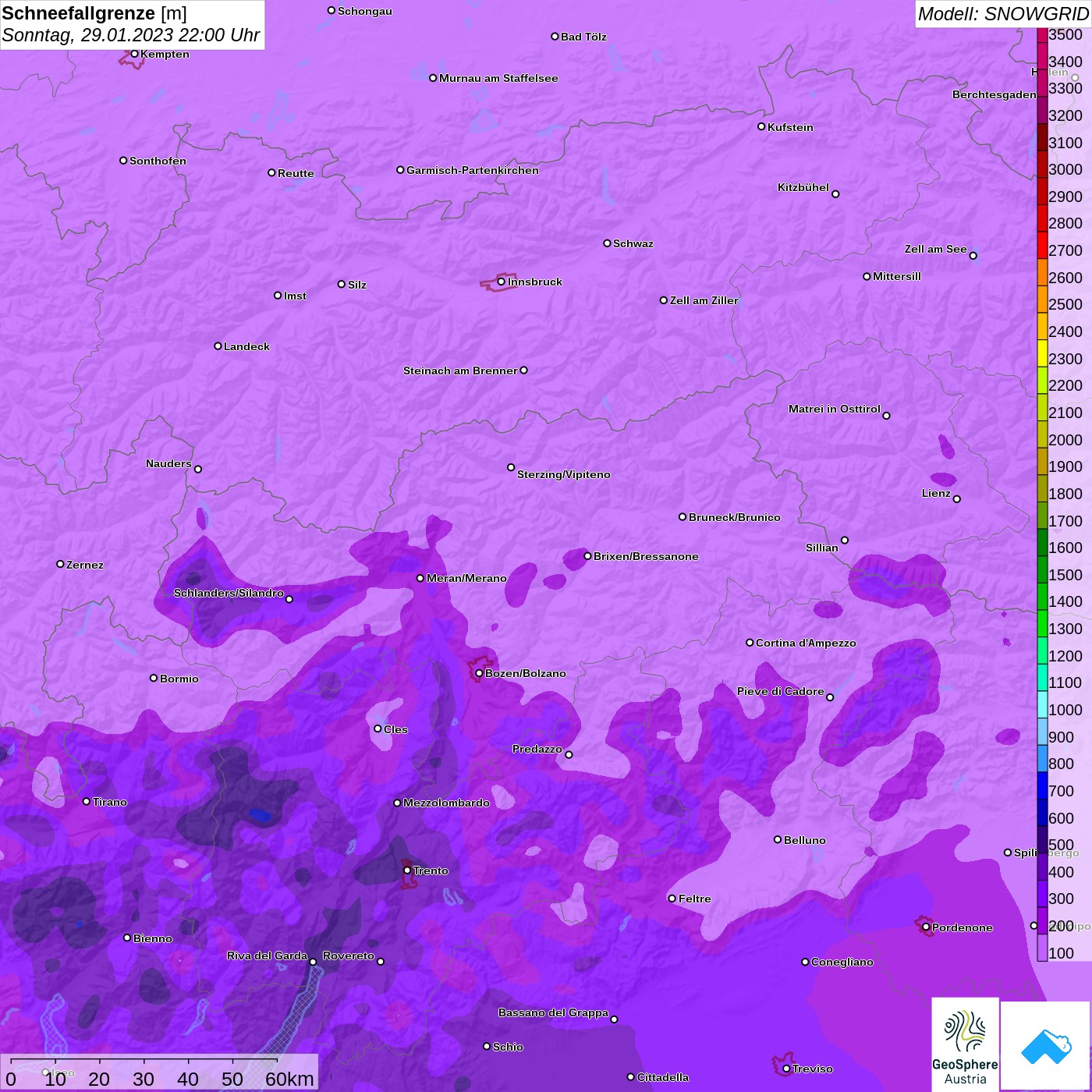Click the Predazzo label
This screenshot has height=1092, width=1092.
pyautogui.click(x=537, y=749)
